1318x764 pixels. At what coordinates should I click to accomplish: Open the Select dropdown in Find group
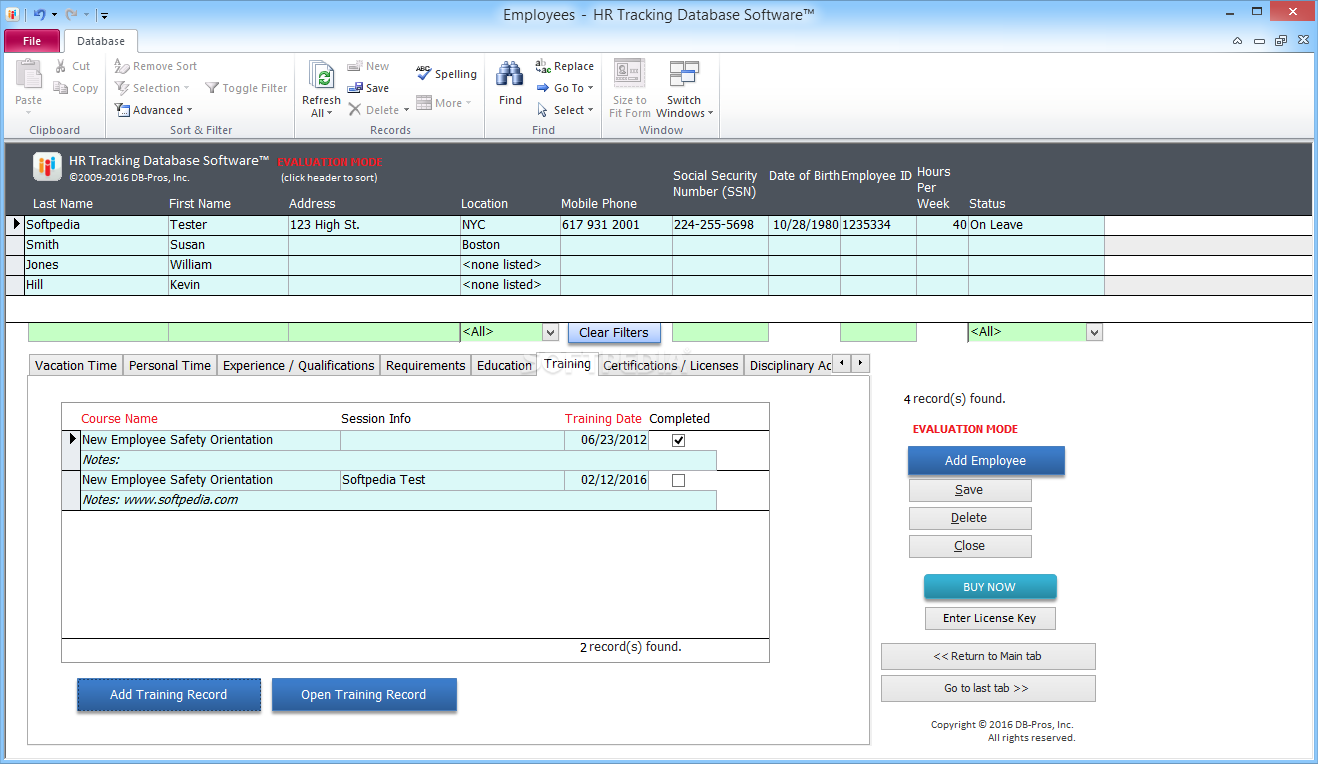[x=590, y=110]
